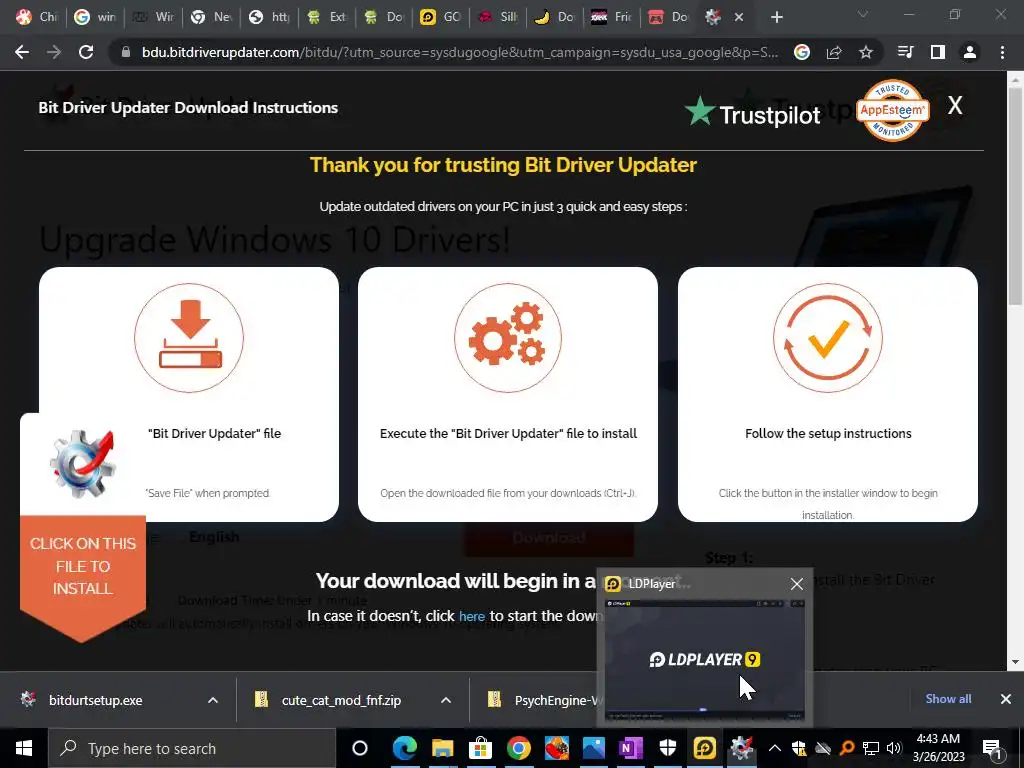Switch to the 'Ext' tab
1024x768 pixels.
tap(327, 17)
